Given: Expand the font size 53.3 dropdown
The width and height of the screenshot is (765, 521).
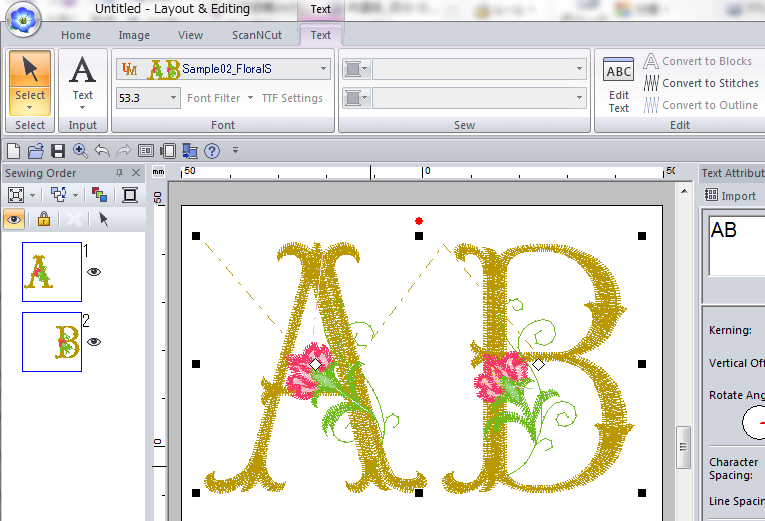Looking at the screenshot, I should click(x=174, y=98).
